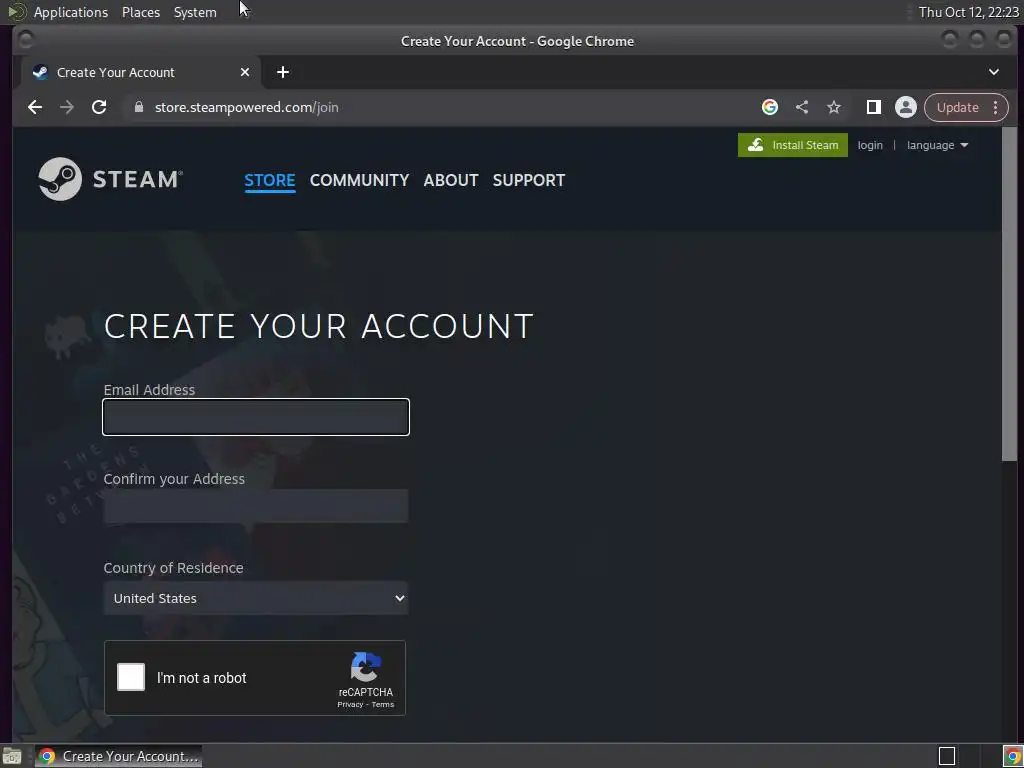Bookmark this page with the star icon
This screenshot has height=768, width=1024.
pyautogui.click(x=834, y=107)
